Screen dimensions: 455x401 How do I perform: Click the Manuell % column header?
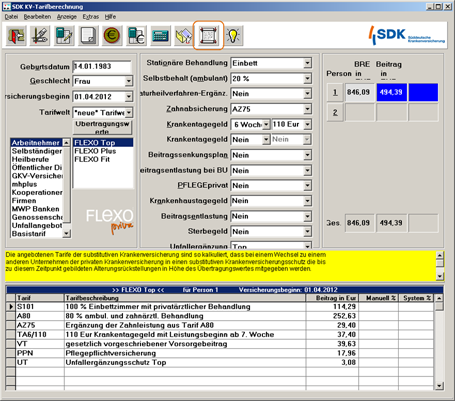point(379,298)
